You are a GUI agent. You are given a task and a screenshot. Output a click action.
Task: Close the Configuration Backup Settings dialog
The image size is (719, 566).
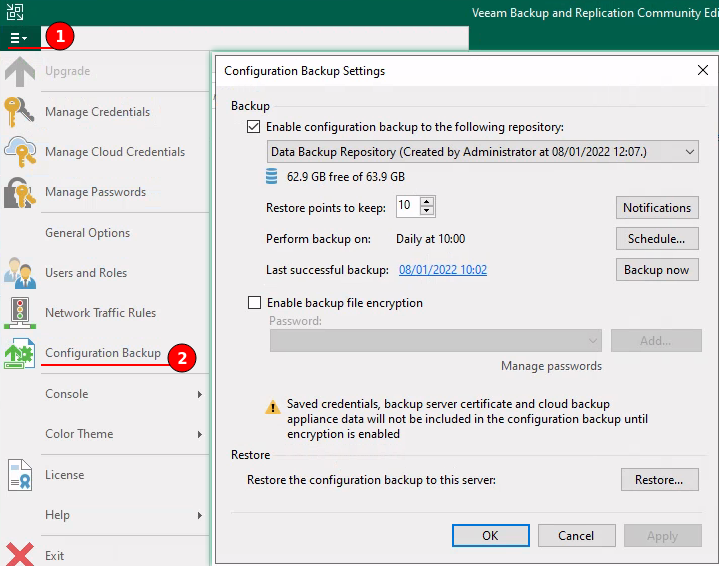point(702,70)
